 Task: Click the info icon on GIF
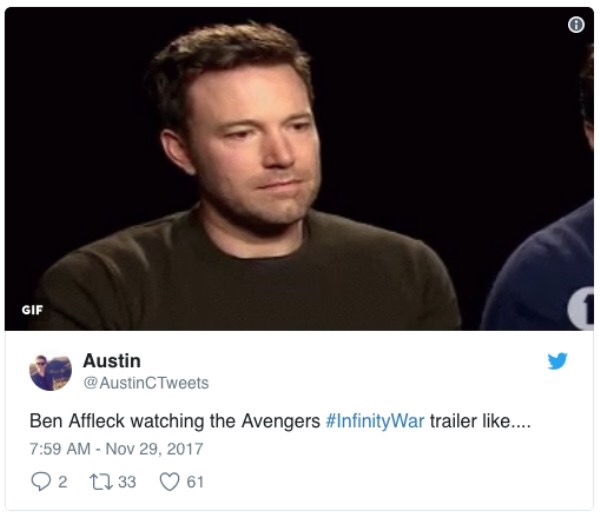(576, 25)
